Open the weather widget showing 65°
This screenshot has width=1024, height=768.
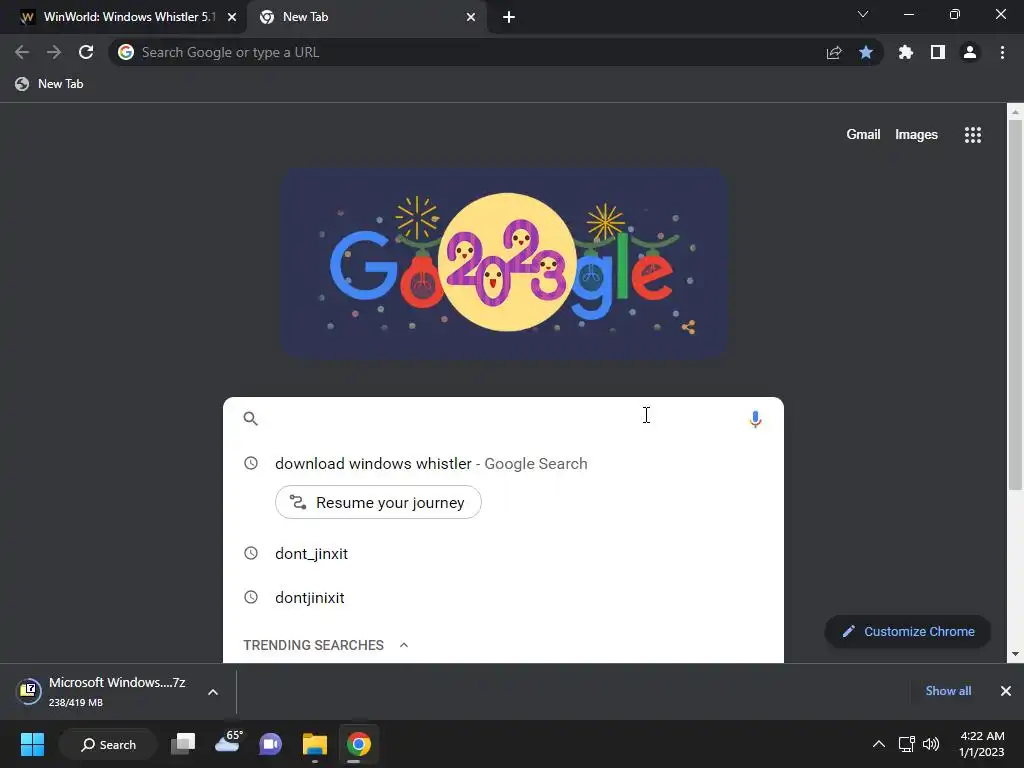(x=229, y=742)
